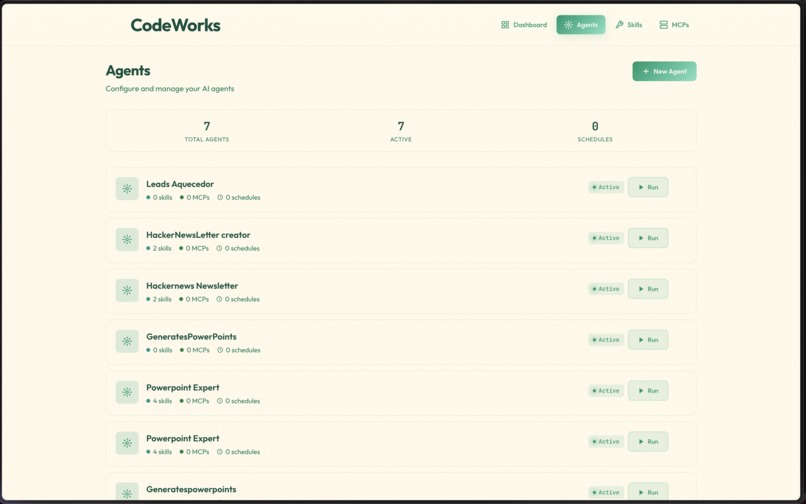806x504 pixels.
Task: Run the HackerNewsLetter creator agent
Action: 648,238
